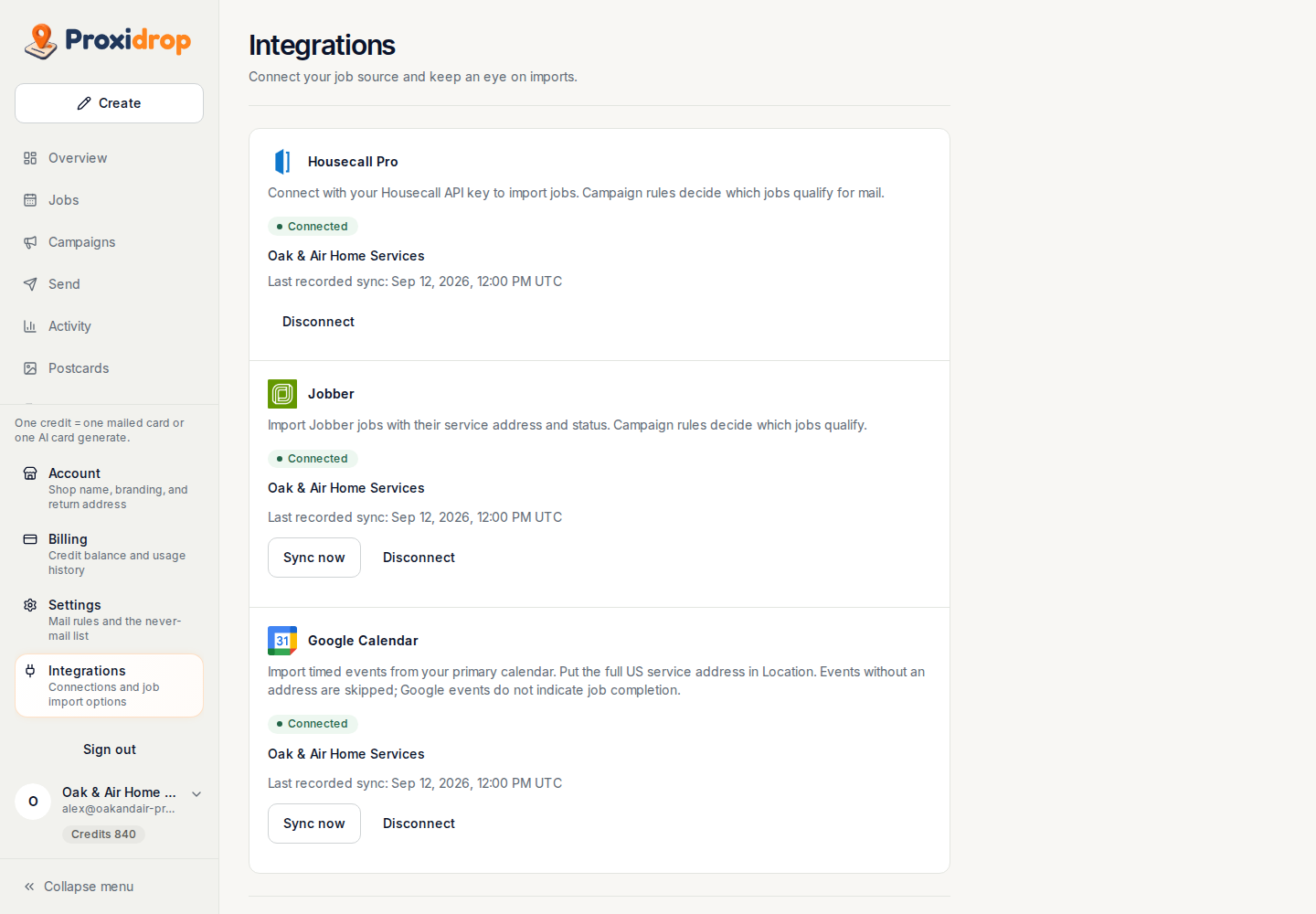
Task: Click the alex@oakandair email text
Action: point(119,809)
